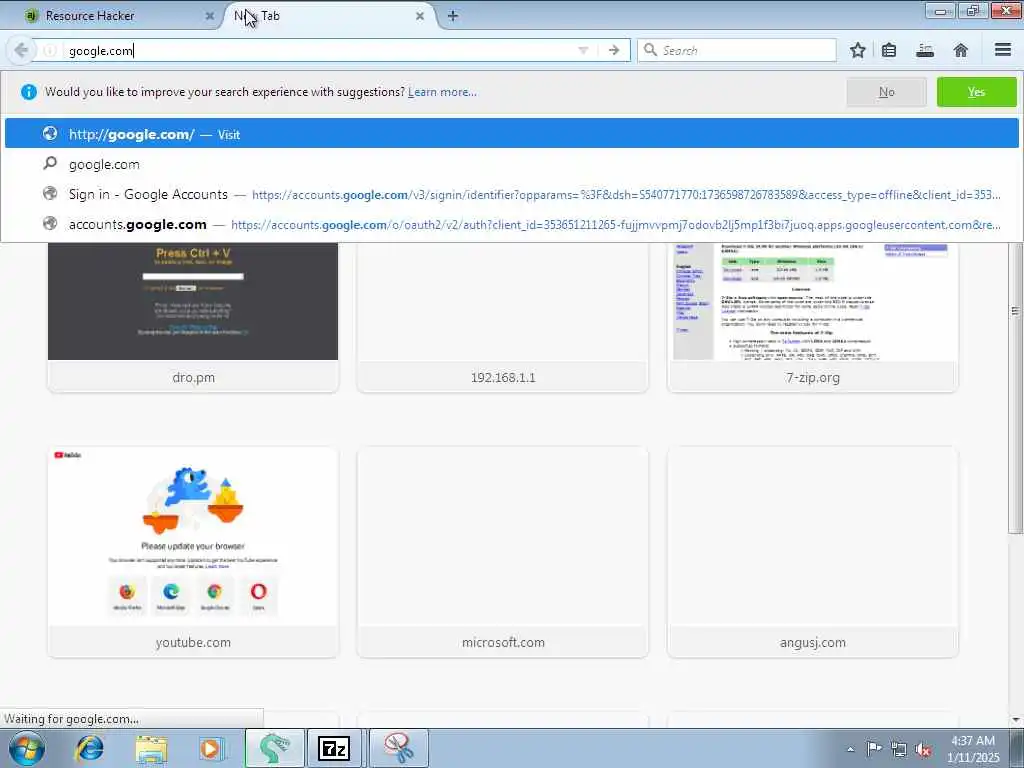Select the New Tab tab
Viewport: 1024px width, 768px height.
(327, 16)
